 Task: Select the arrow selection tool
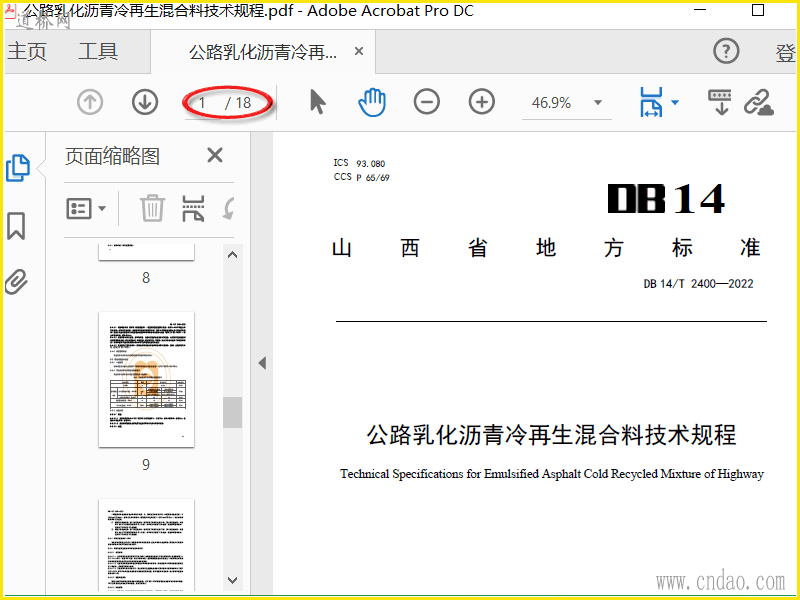317,102
